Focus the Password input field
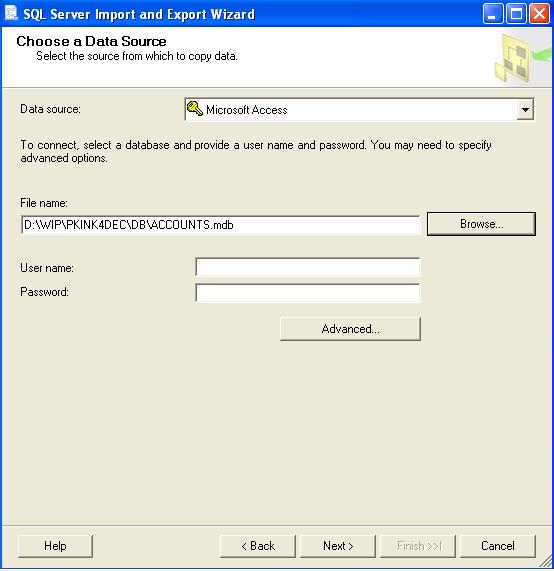This screenshot has width=554, height=571. [x=307, y=293]
